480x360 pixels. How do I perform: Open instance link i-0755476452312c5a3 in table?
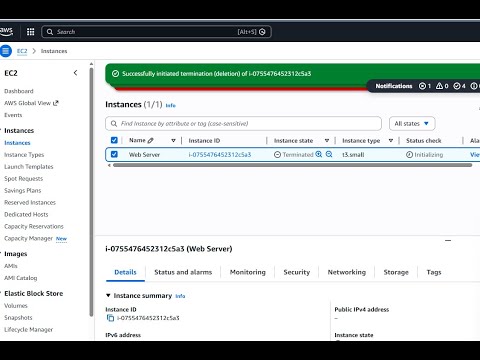(x=220, y=155)
